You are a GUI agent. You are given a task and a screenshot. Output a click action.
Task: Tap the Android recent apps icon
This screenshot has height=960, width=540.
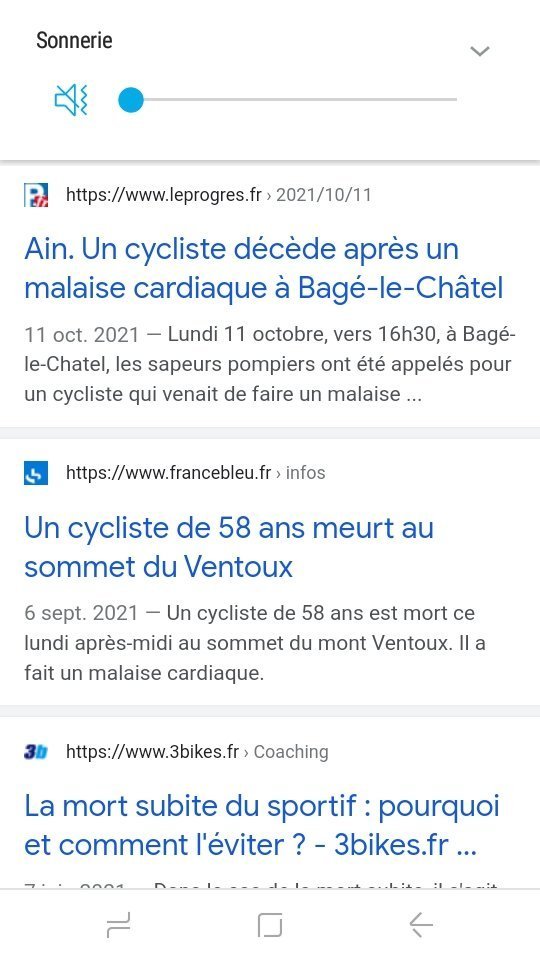(118, 924)
